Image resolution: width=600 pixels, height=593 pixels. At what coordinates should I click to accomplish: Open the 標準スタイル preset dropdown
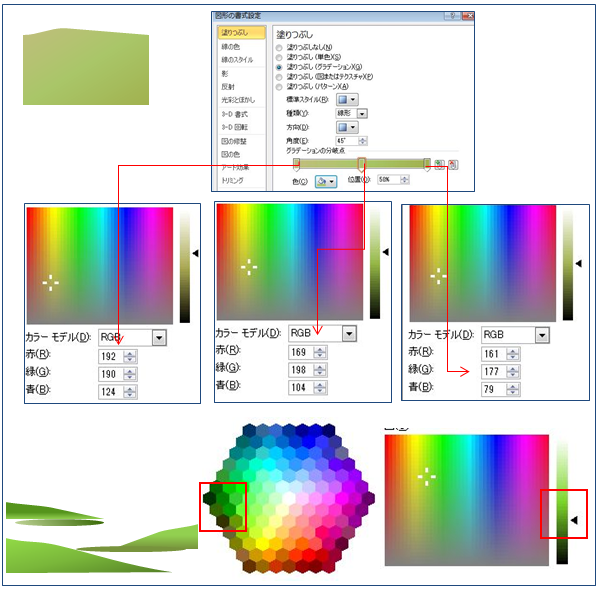[x=349, y=100]
